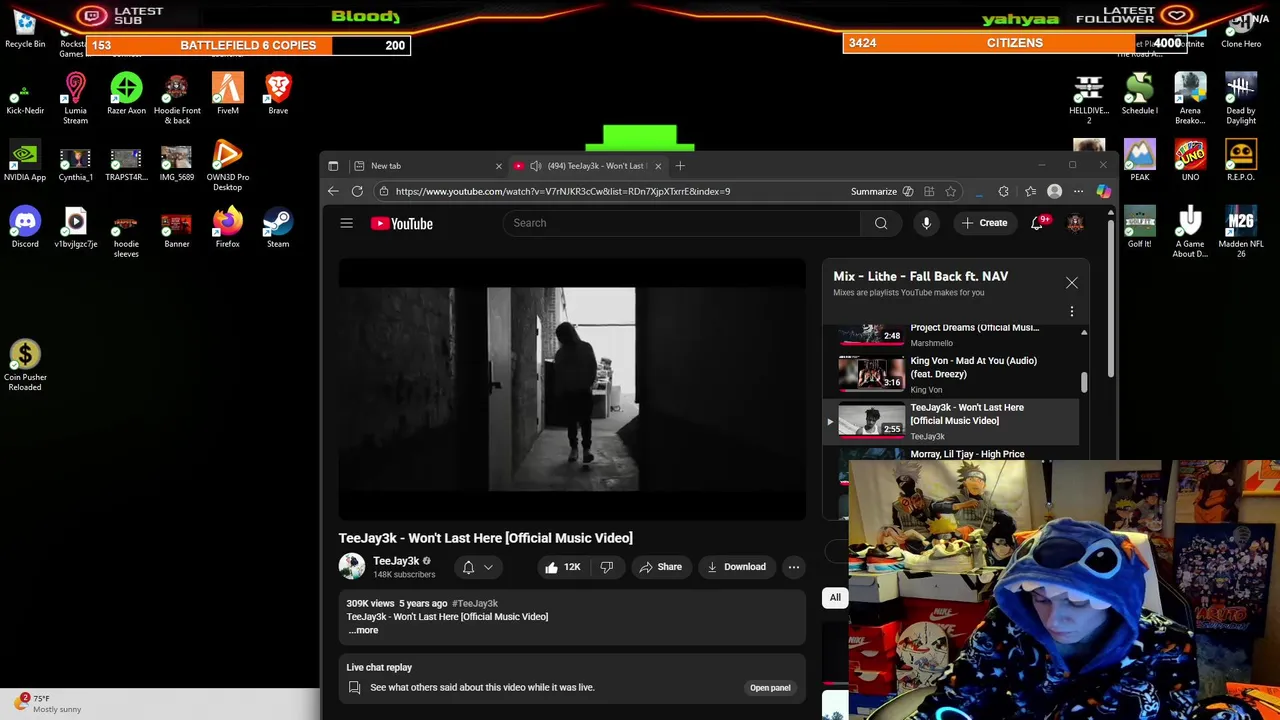Open YouTube notifications bell
The image size is (1280, 720).
(x=1037, y=223)
